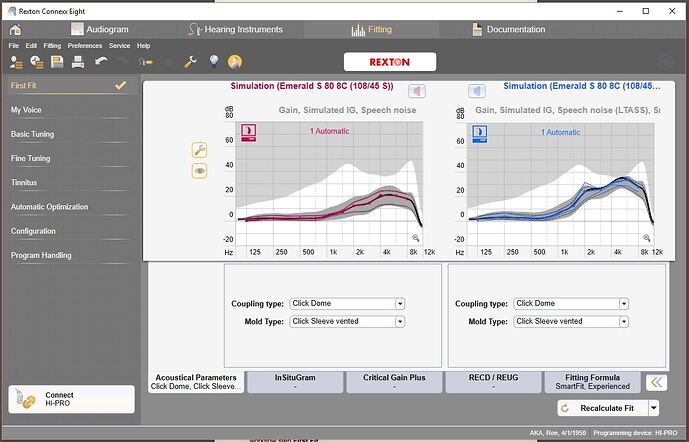Select Program Handling in the sidebar
Screen dimensions: 689x442
pos(70,255)
